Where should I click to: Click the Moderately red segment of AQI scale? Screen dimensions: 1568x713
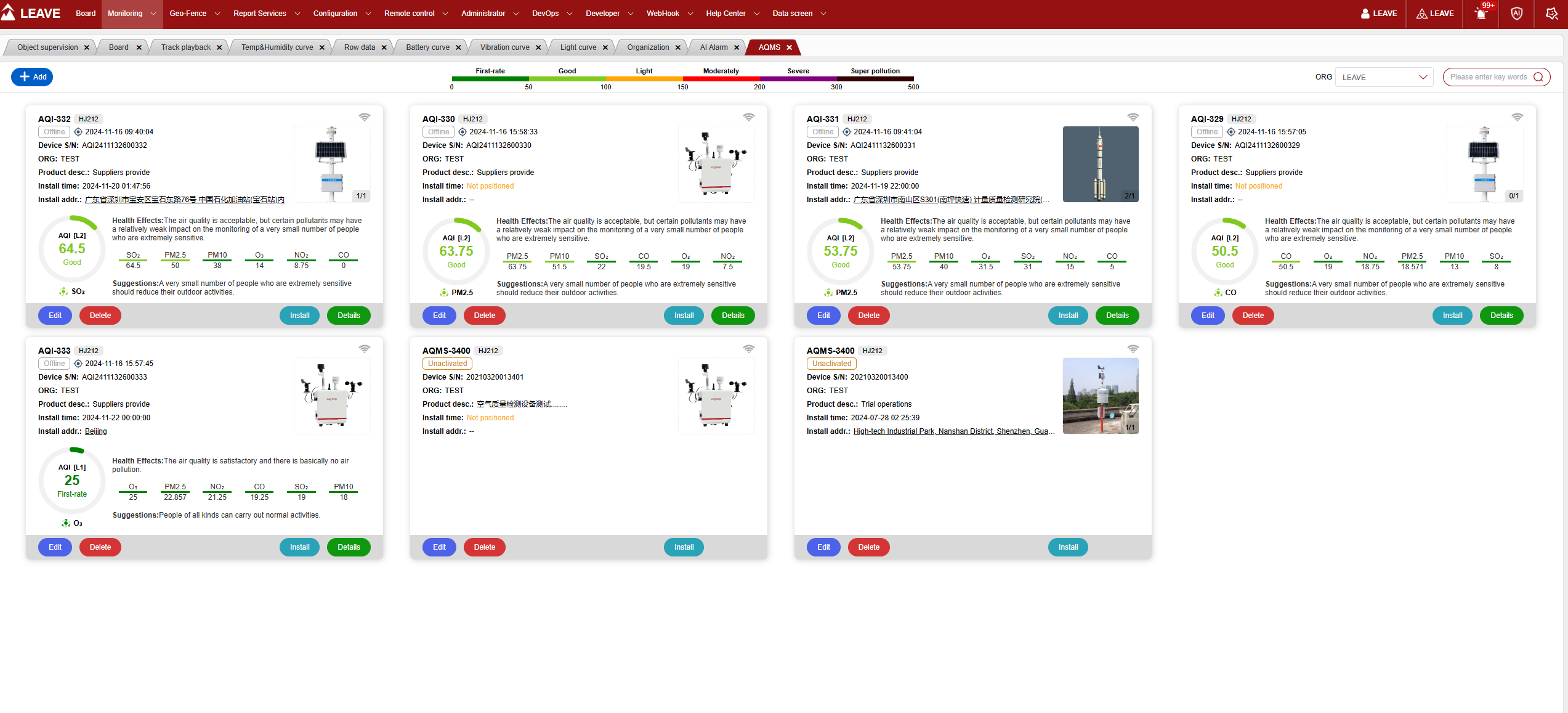click(x=721, y=79)
